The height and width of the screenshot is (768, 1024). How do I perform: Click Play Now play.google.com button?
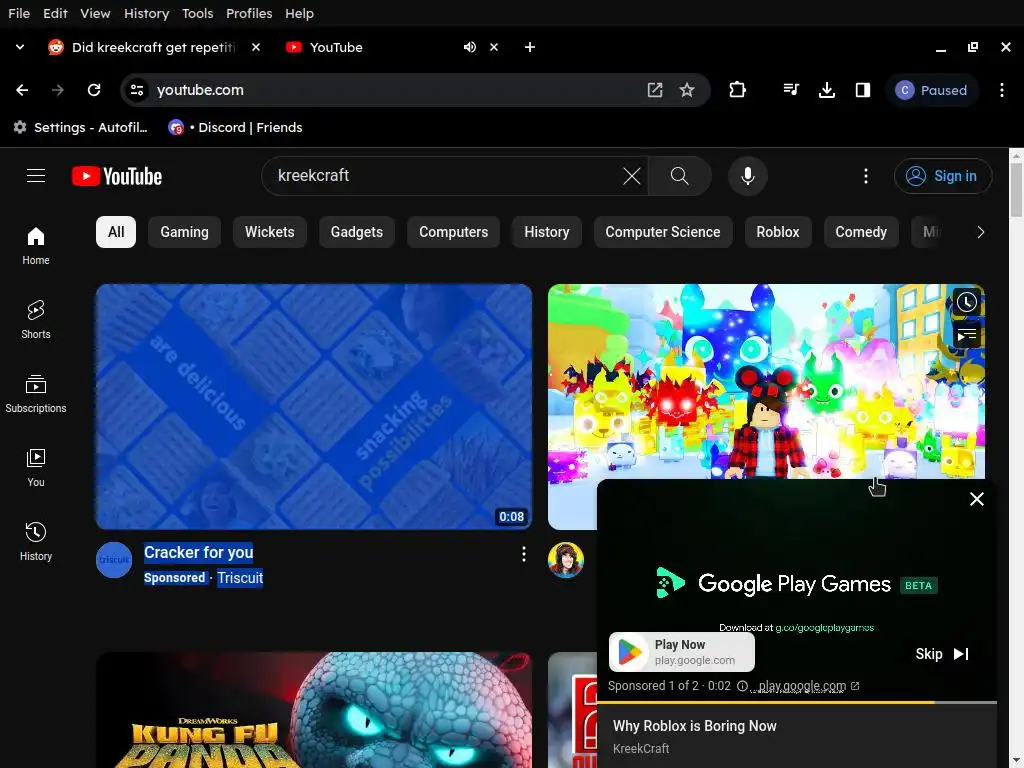pyautogui.click(x=682, y=652)
